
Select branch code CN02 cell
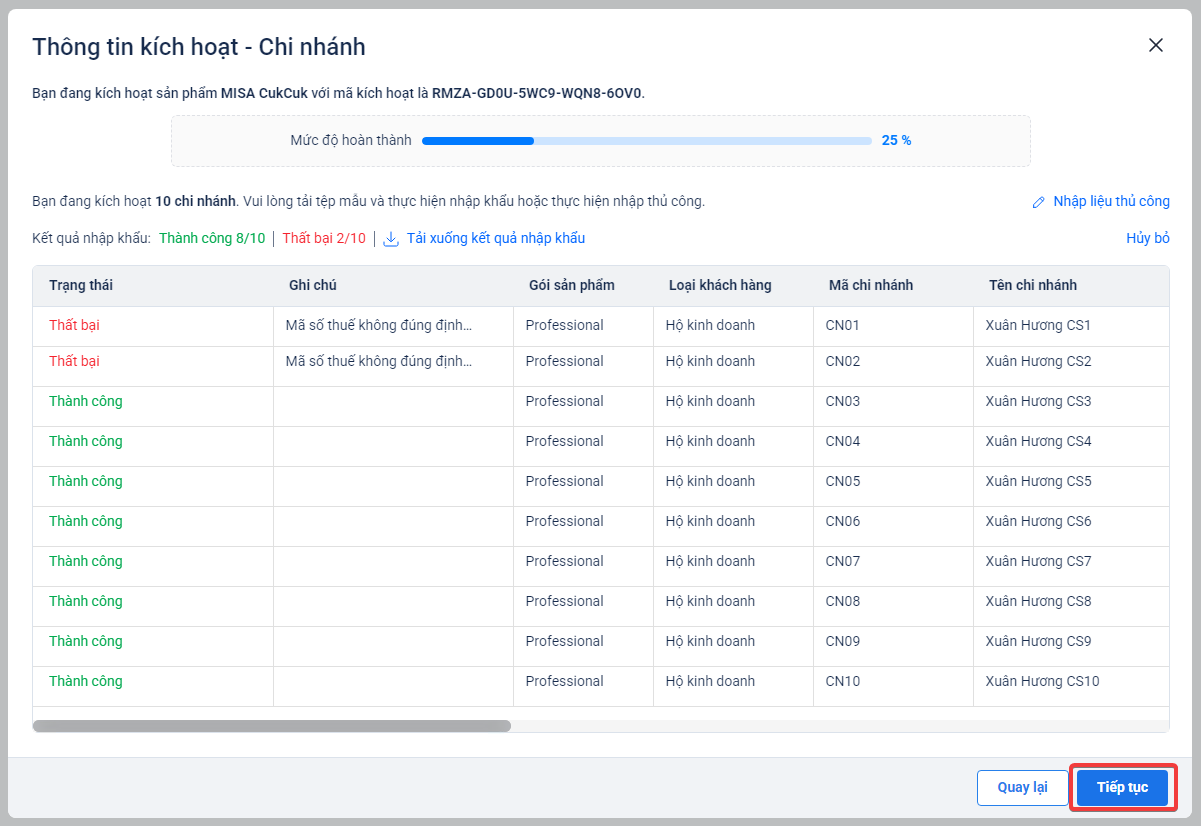842,361
